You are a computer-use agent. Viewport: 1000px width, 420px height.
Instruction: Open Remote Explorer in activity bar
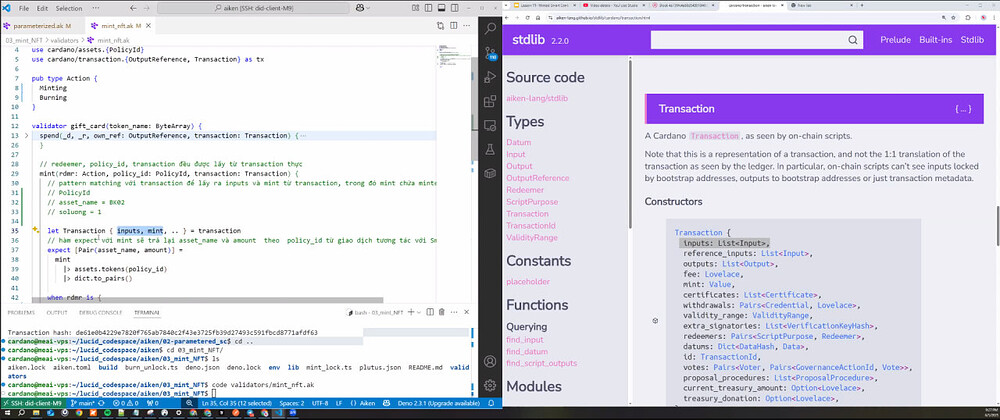click(x=490, y=125)
